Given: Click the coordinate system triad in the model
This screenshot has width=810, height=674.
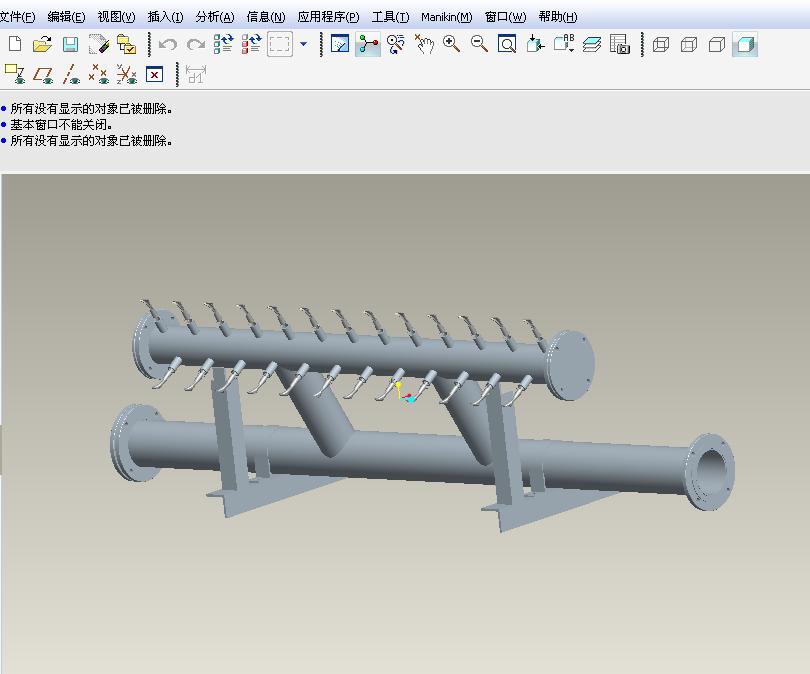Looking at the screenshot, I should (406, 393).
